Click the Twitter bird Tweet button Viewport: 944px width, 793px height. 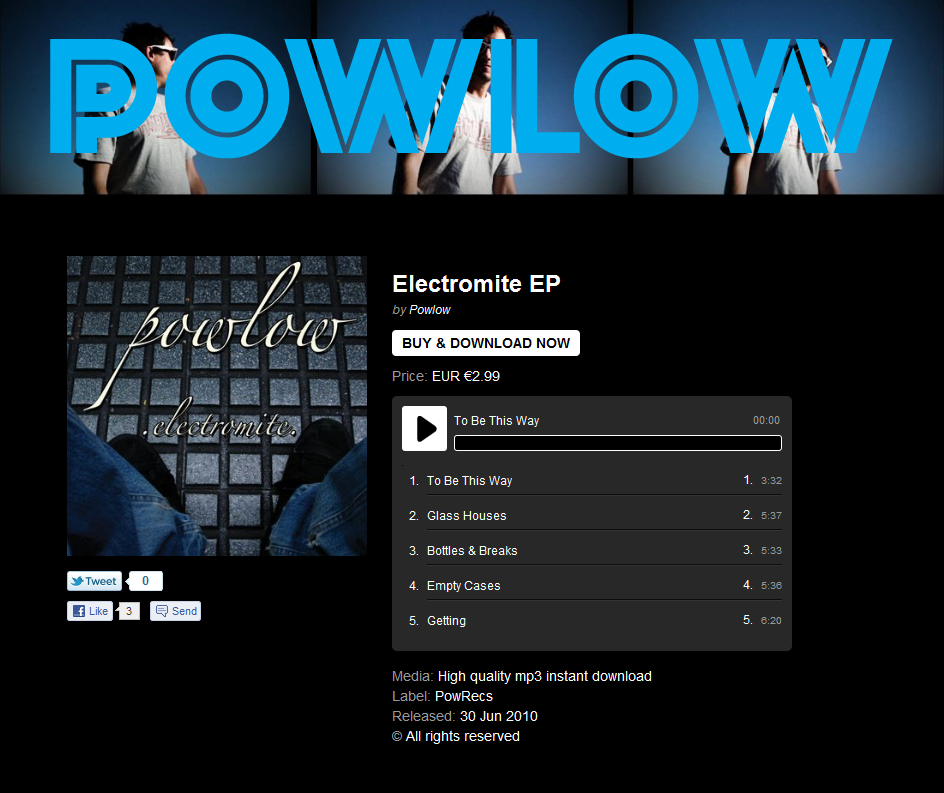(x=95, y=581)
